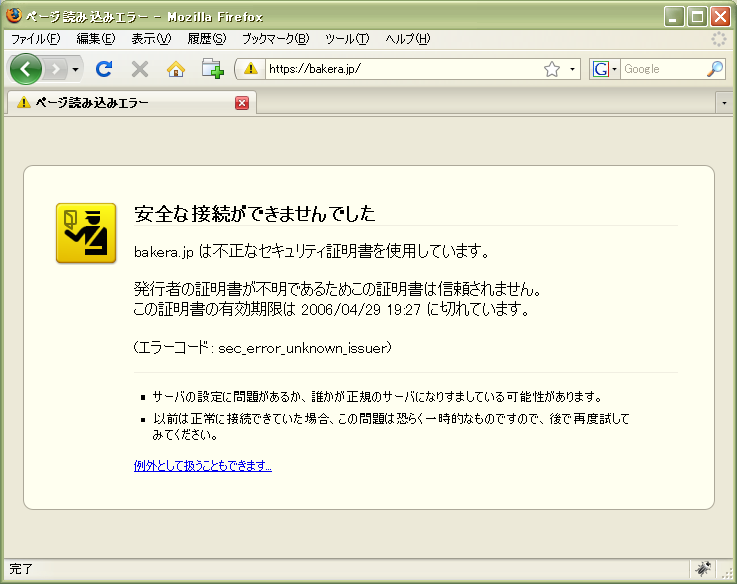Click the green Back navigation button
The width and height of the screenshot is (737, 584).
tap(25, 69)
